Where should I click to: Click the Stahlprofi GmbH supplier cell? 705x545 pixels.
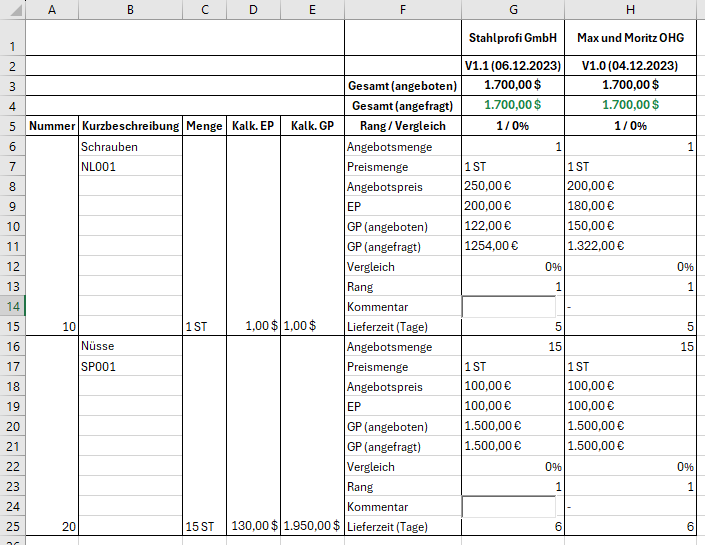(512, 38)
